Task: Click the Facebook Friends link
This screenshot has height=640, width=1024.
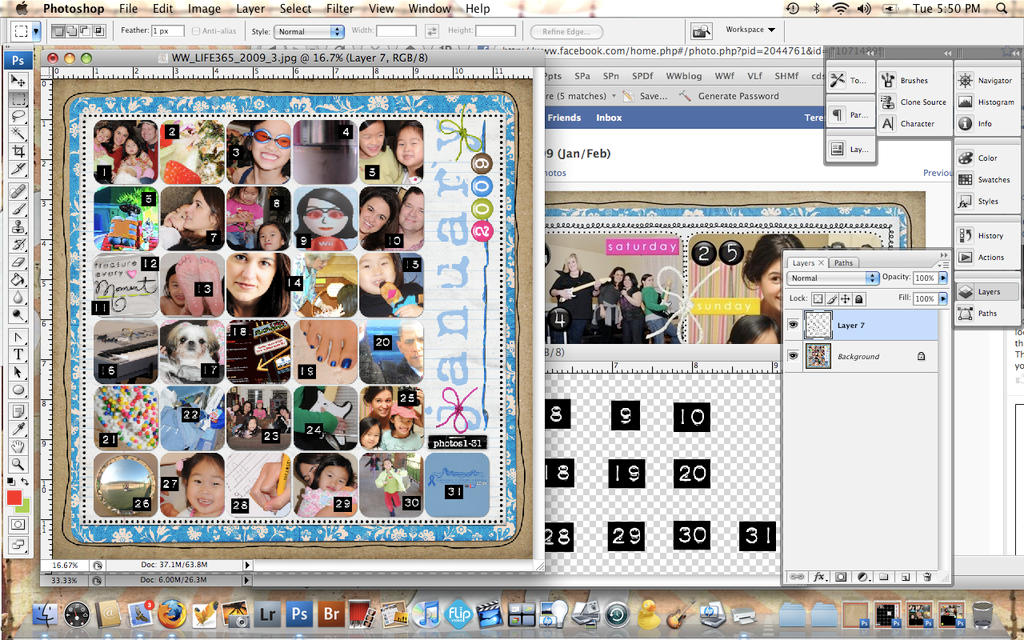Action: pos(564,118)
